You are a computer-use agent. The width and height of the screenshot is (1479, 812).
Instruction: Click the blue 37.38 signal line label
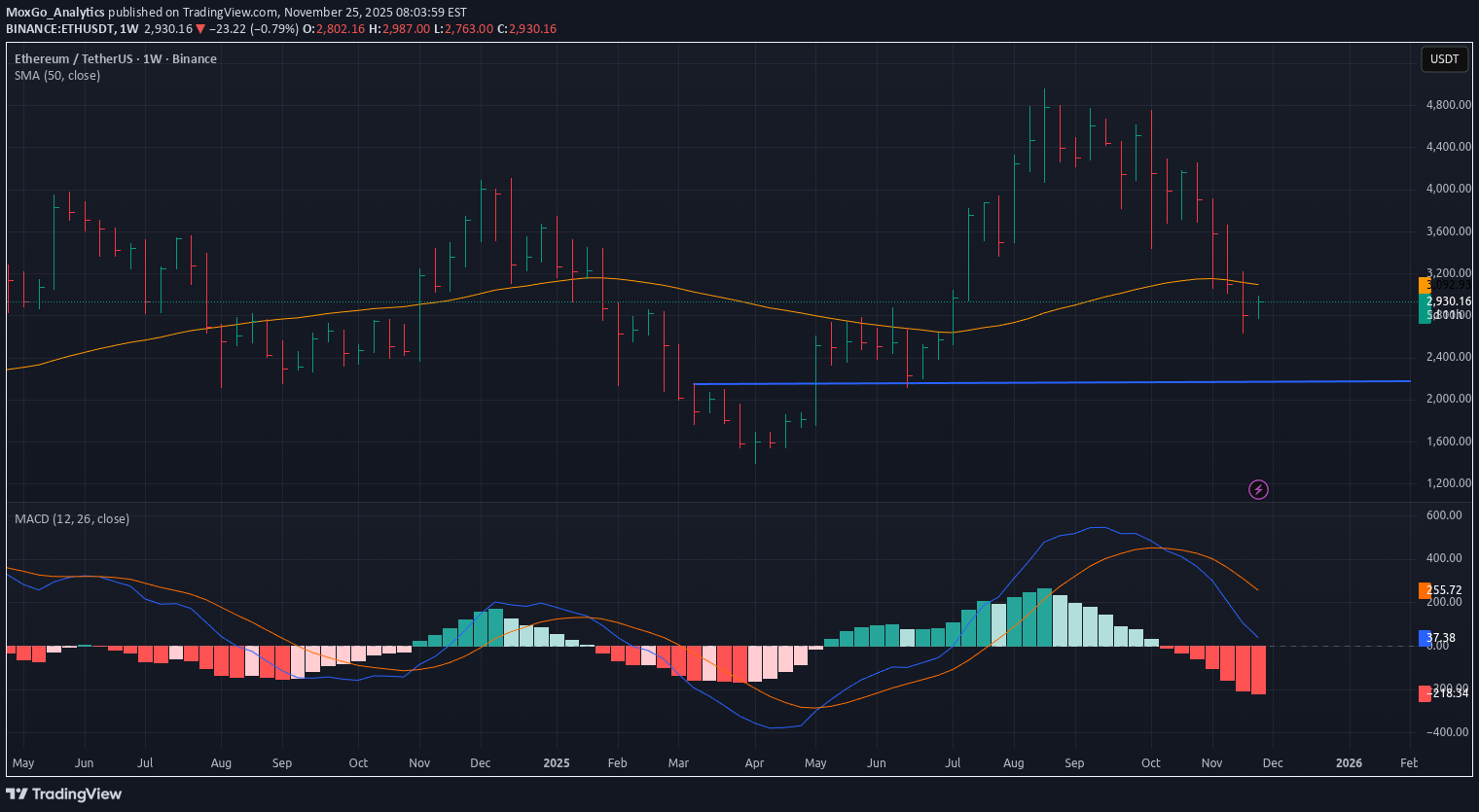point(1443,639)
